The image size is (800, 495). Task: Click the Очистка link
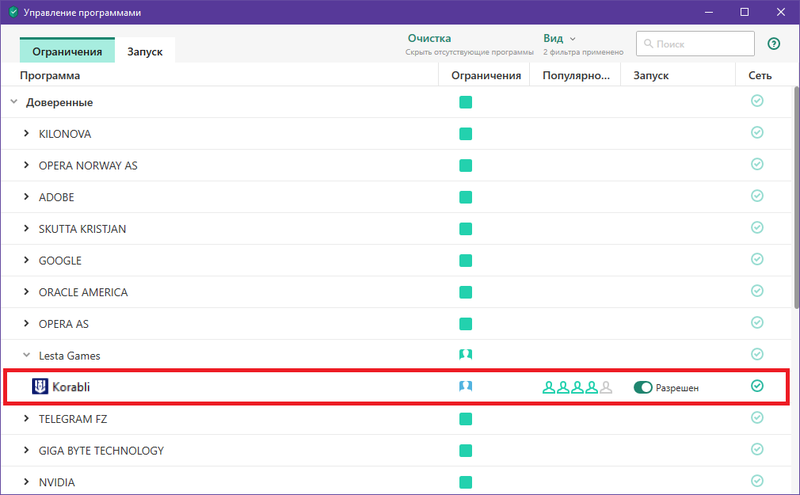pyautogui.click(x=429, y=38)
